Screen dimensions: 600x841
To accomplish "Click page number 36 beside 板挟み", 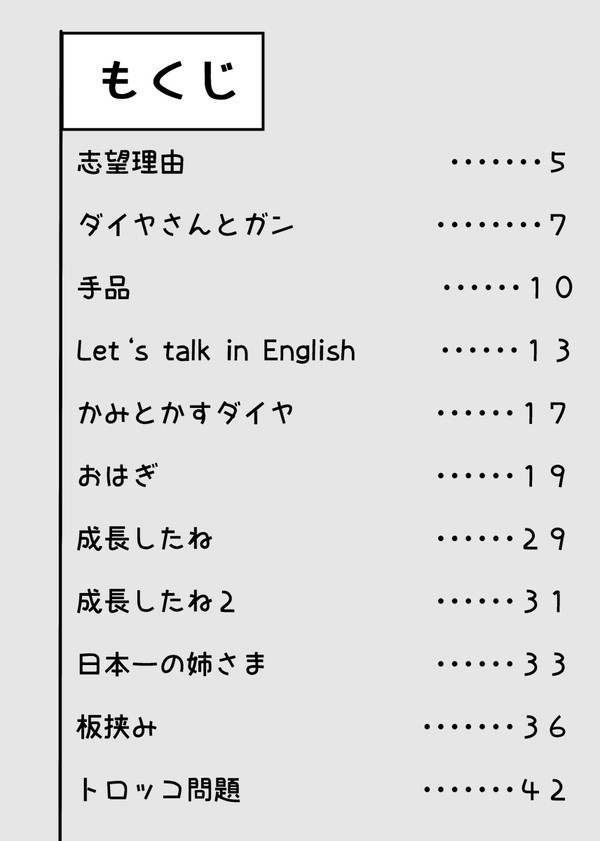I will 546,727.
